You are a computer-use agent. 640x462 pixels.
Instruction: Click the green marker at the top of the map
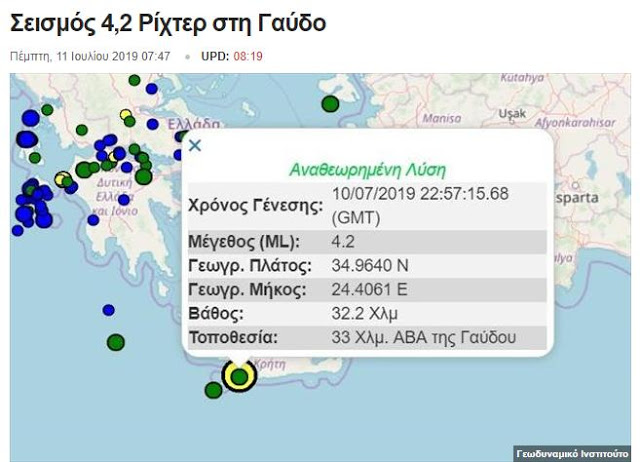pos(134,80)
